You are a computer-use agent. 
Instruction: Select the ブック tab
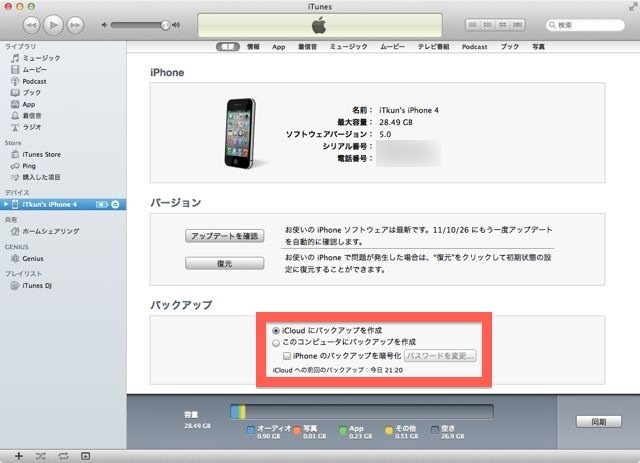point(510,47)
